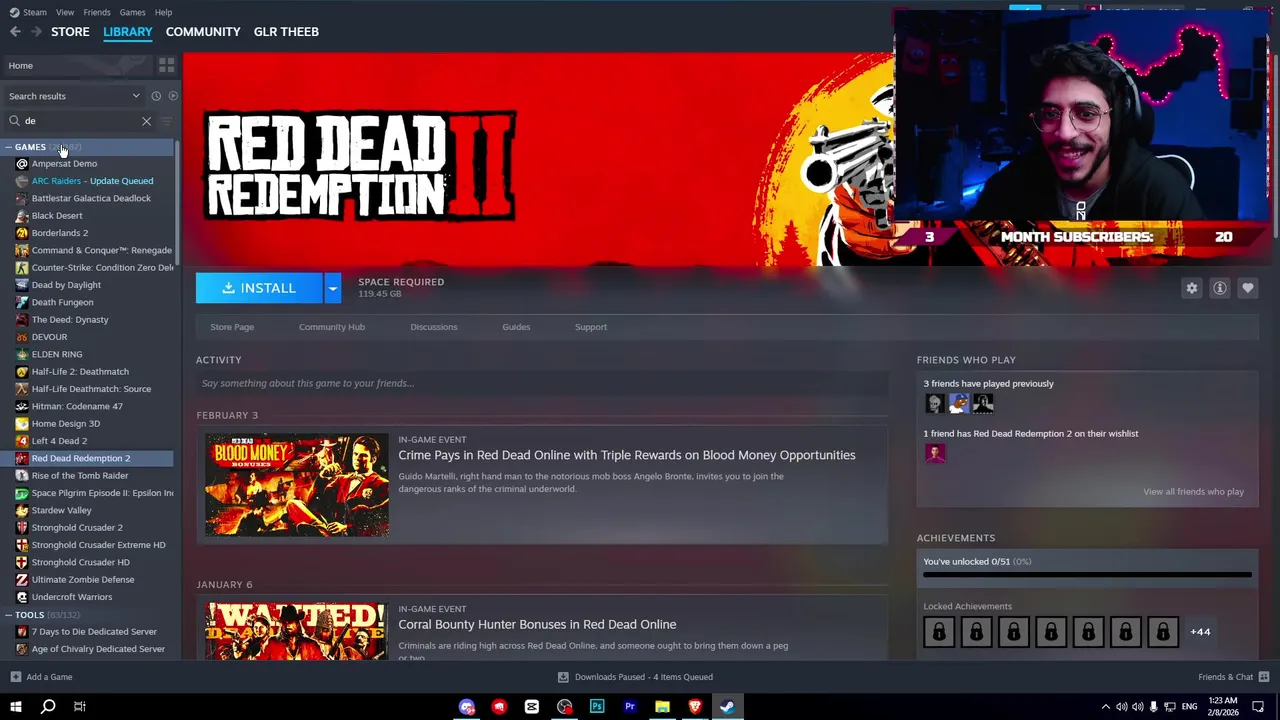Open Add a Game plus icon
Viewport: 1280px width, 720px height.
pyautogui.click(x=15, y=677)
